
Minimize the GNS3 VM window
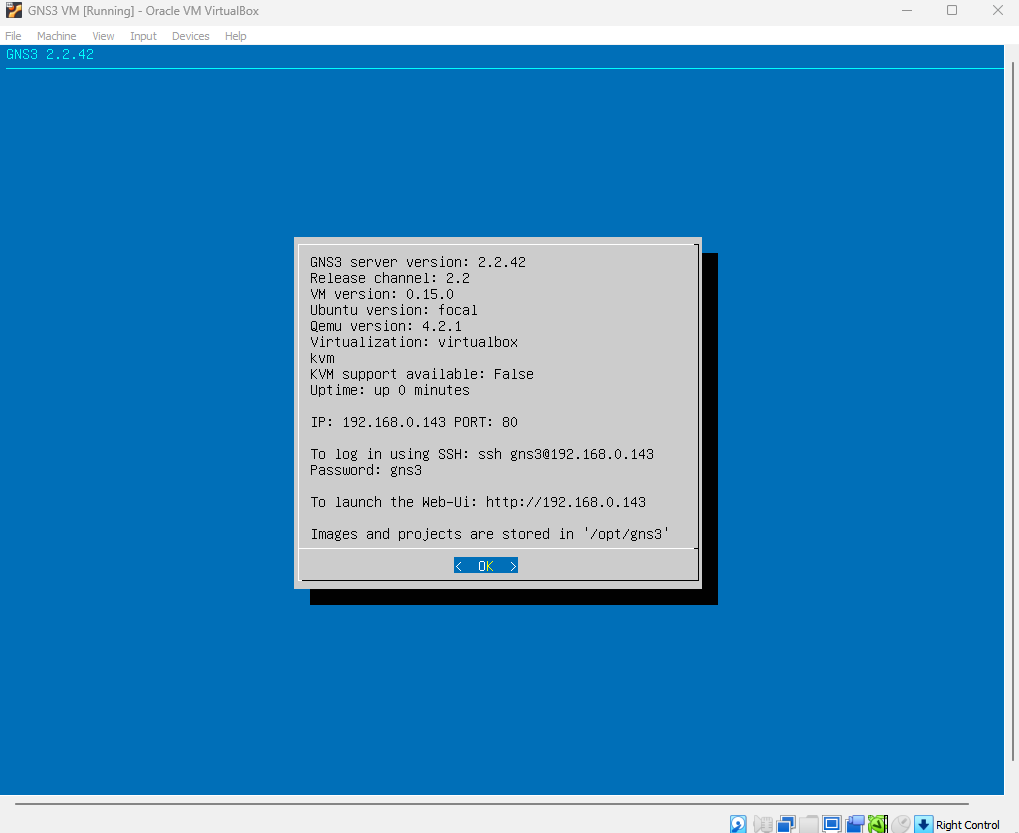(x=906, y=11)
